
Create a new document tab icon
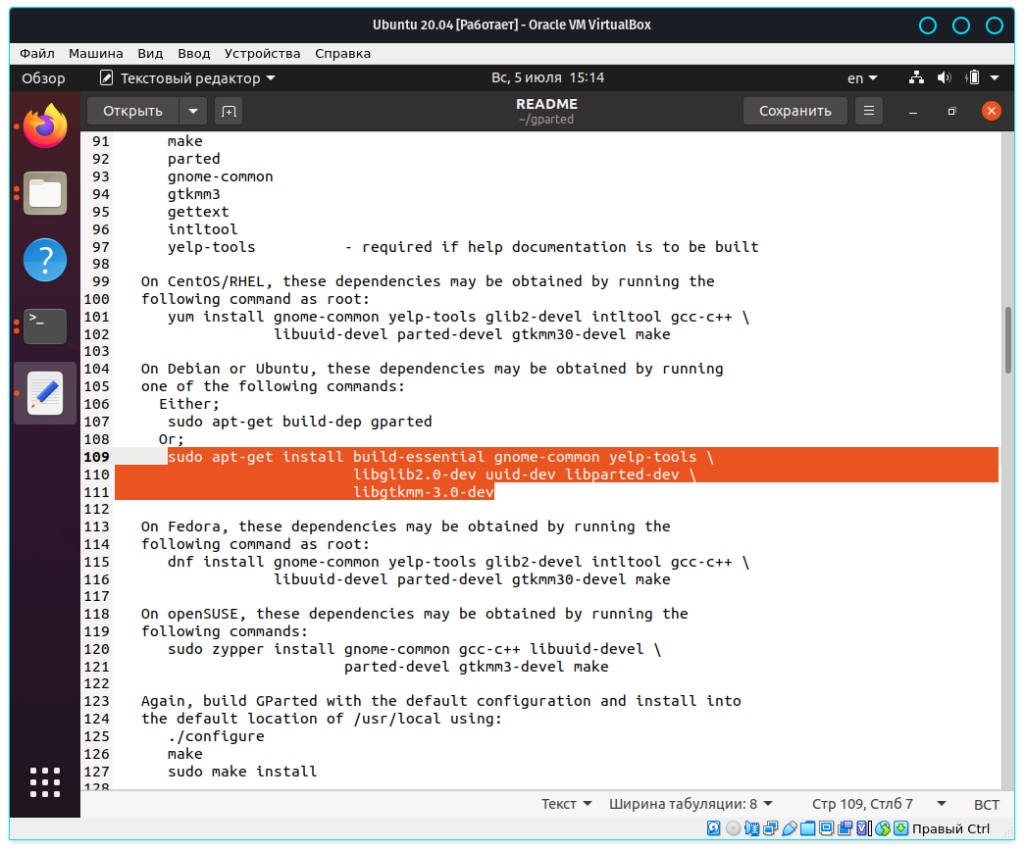coord(228,111)
